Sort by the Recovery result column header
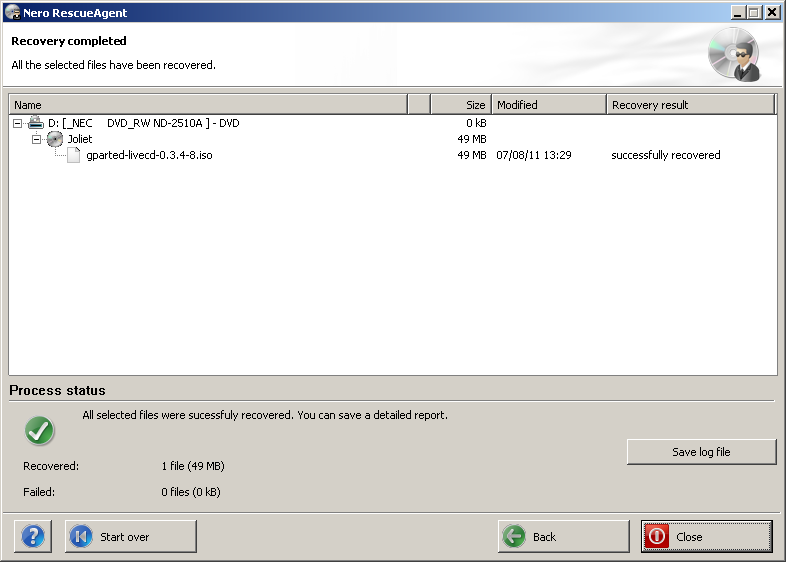Screen dimensions: 786x562 pos(691,105)
